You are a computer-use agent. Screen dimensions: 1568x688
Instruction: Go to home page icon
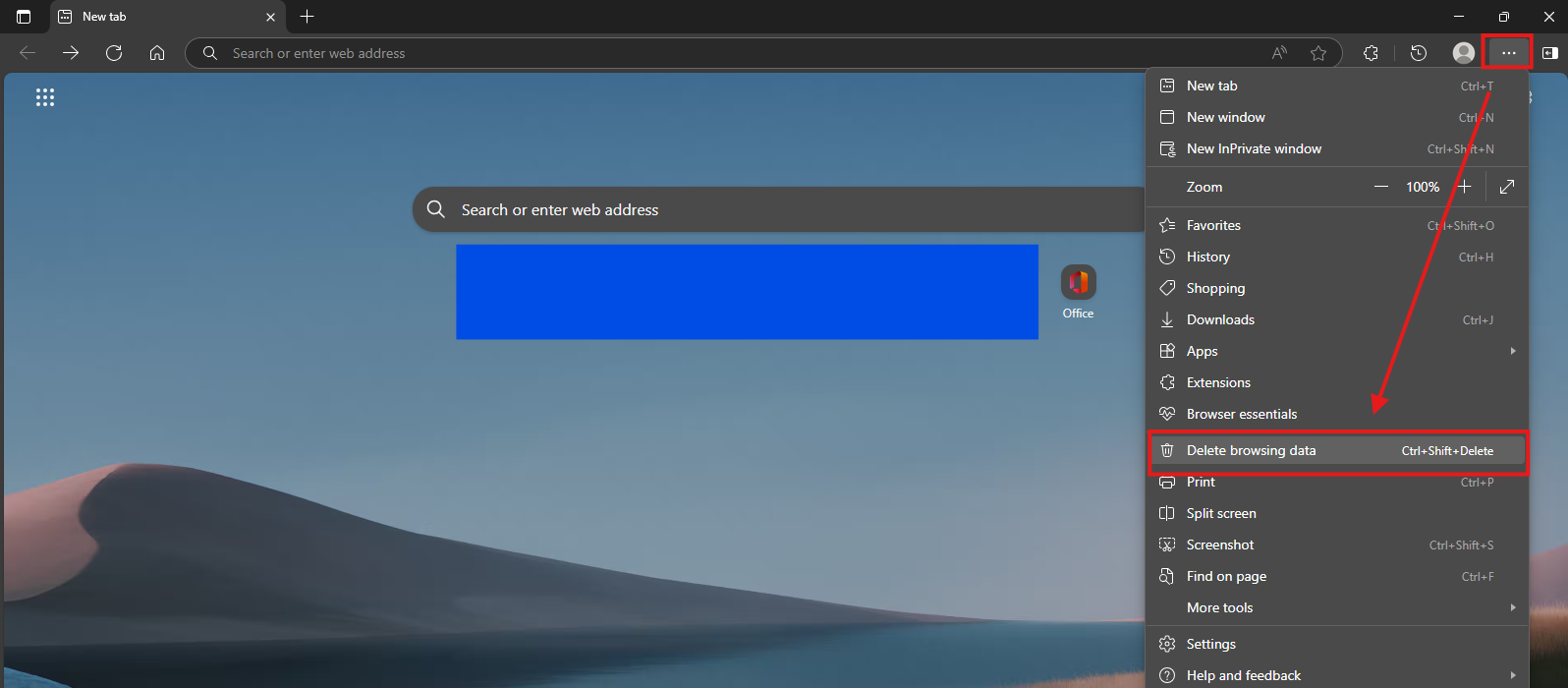pos(157,53)
